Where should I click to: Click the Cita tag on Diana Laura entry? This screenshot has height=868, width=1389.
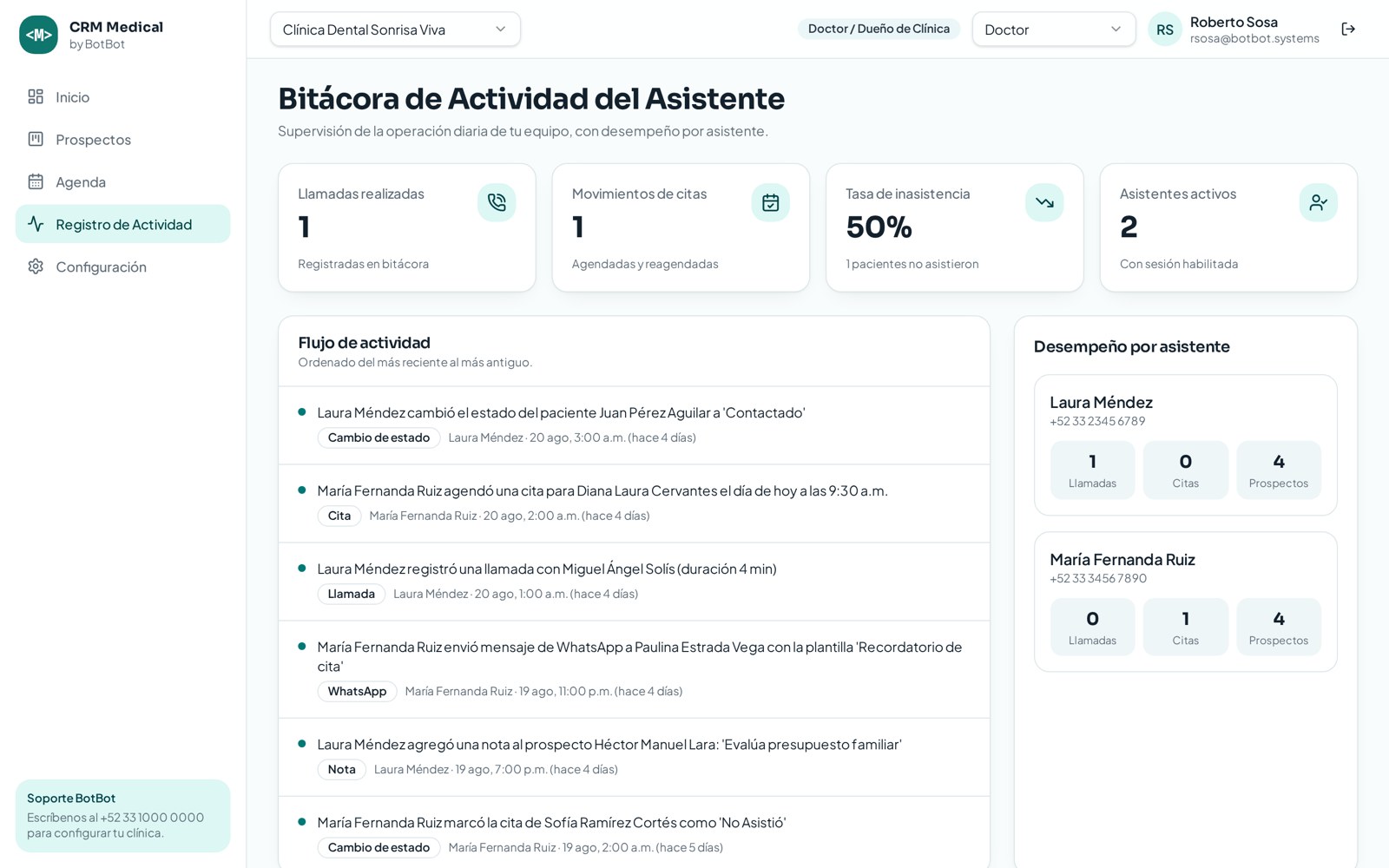point(339,516)
